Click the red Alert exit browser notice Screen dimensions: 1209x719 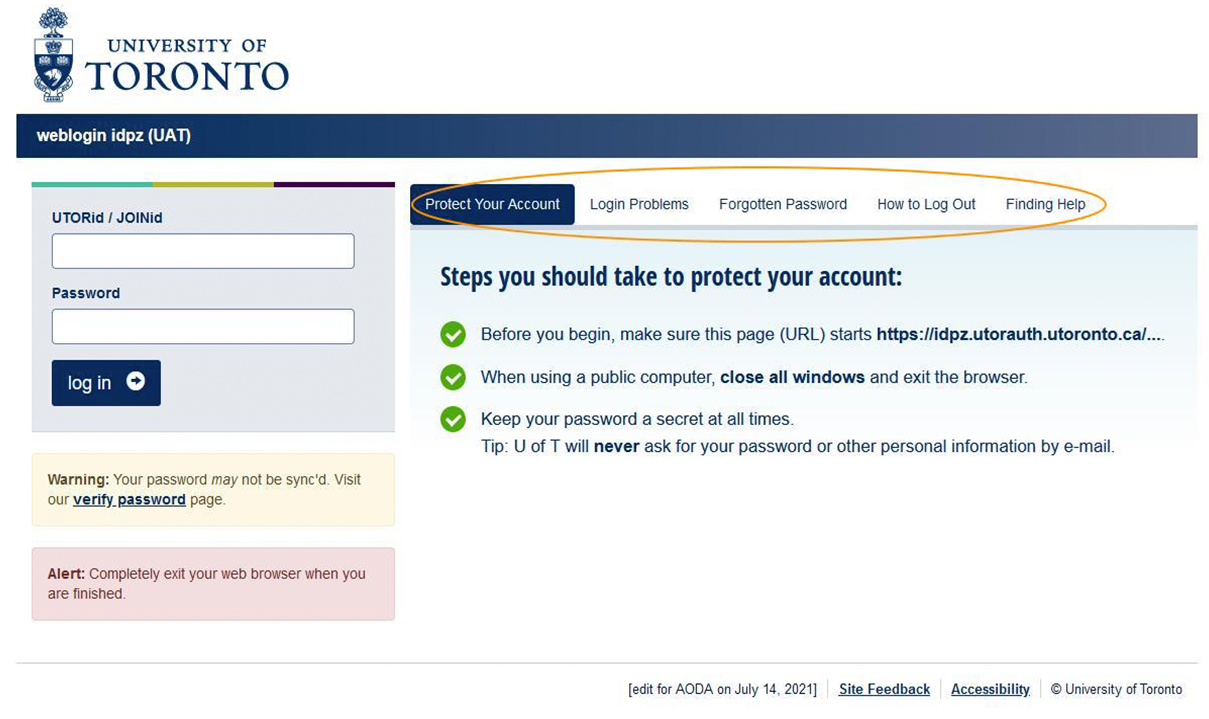tap(213, 584)
